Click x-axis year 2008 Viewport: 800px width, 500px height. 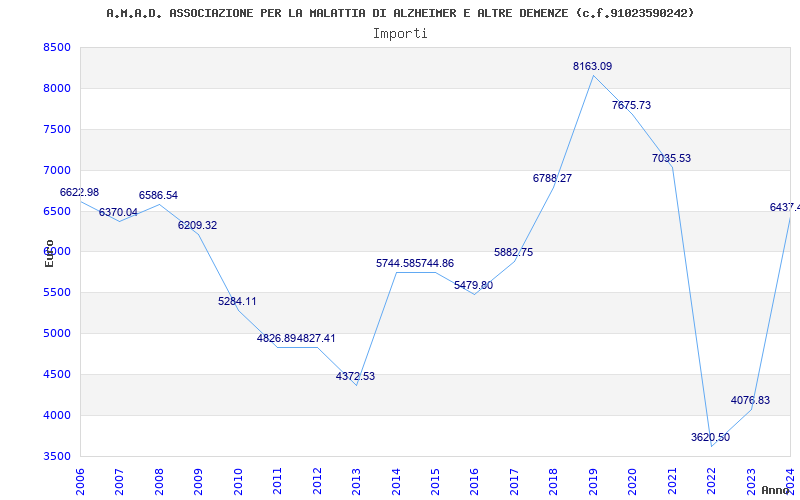159,482
